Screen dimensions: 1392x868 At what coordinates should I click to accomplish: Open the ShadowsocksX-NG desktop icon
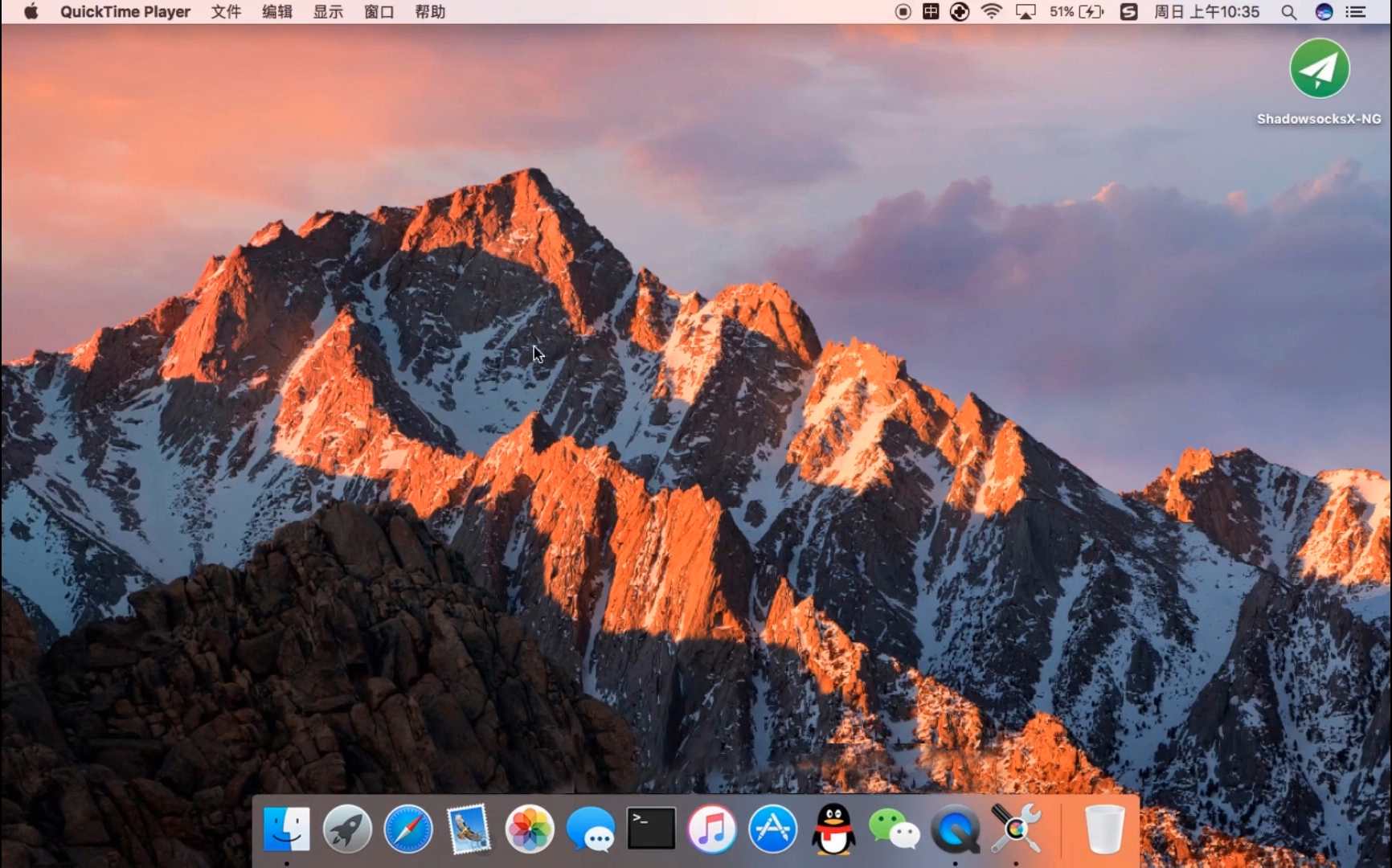tap(1319, 70)
